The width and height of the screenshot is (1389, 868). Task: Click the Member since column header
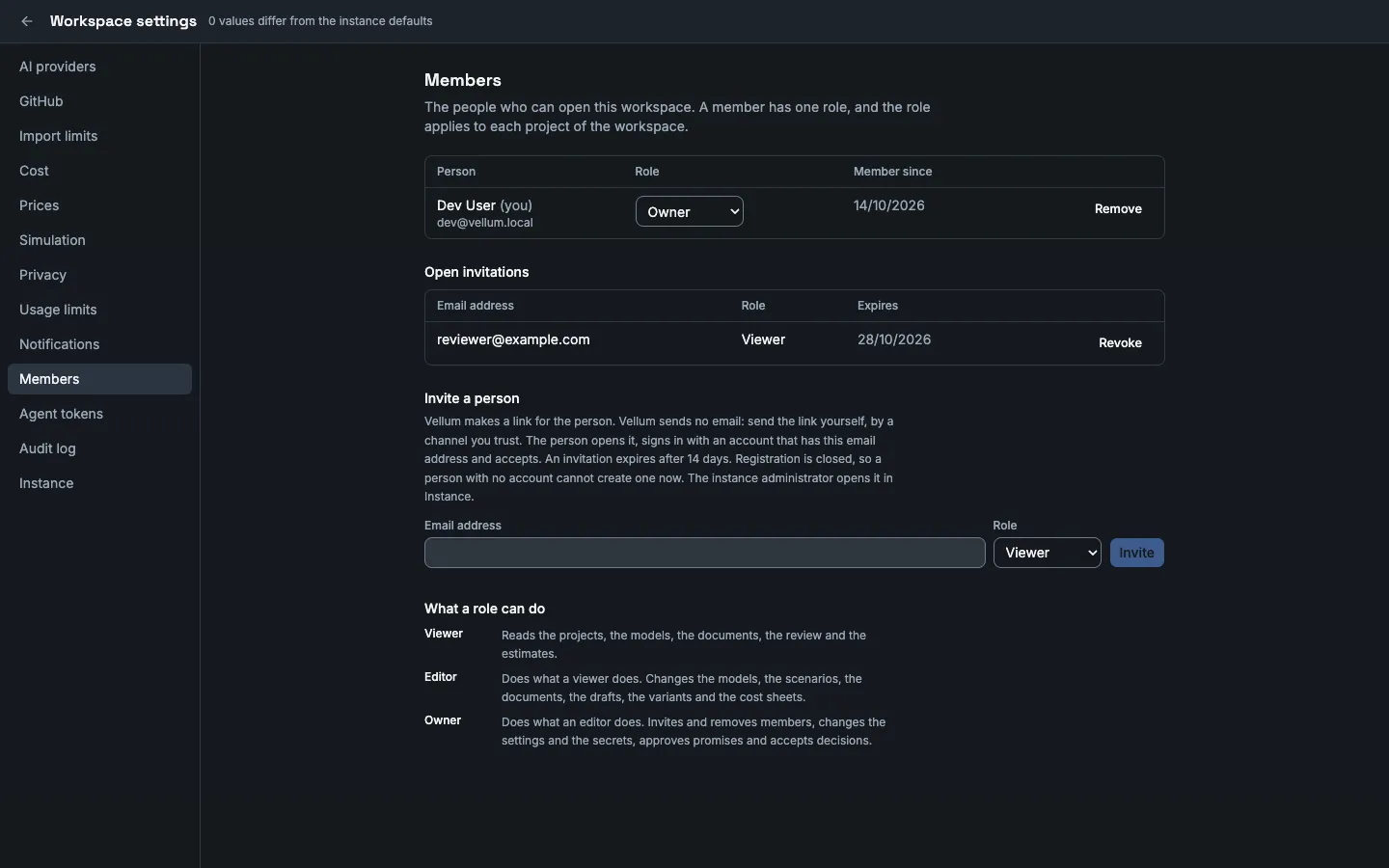coord(892,172)
